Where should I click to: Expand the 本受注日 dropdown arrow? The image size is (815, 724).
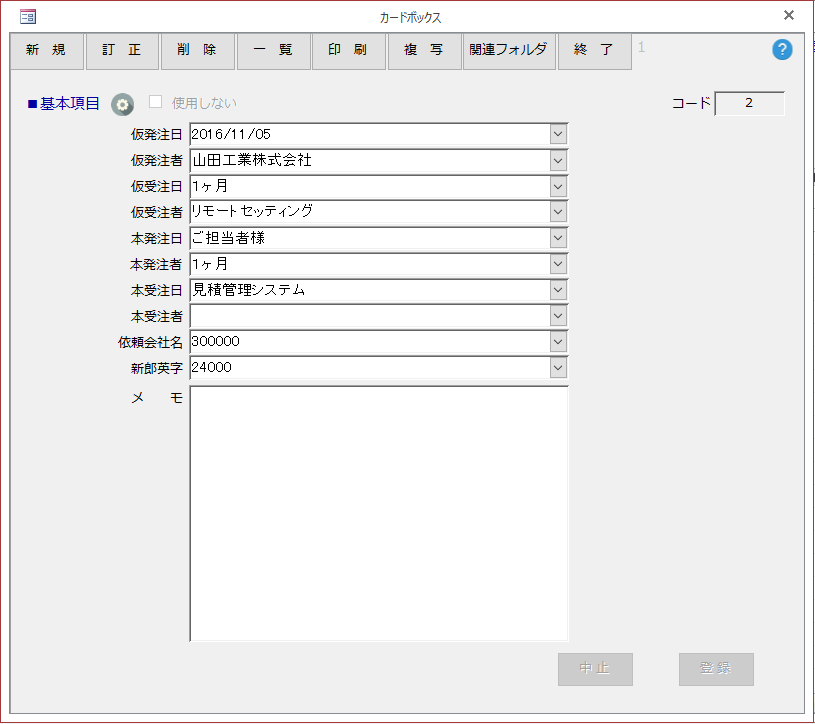(x=558, y=290)
